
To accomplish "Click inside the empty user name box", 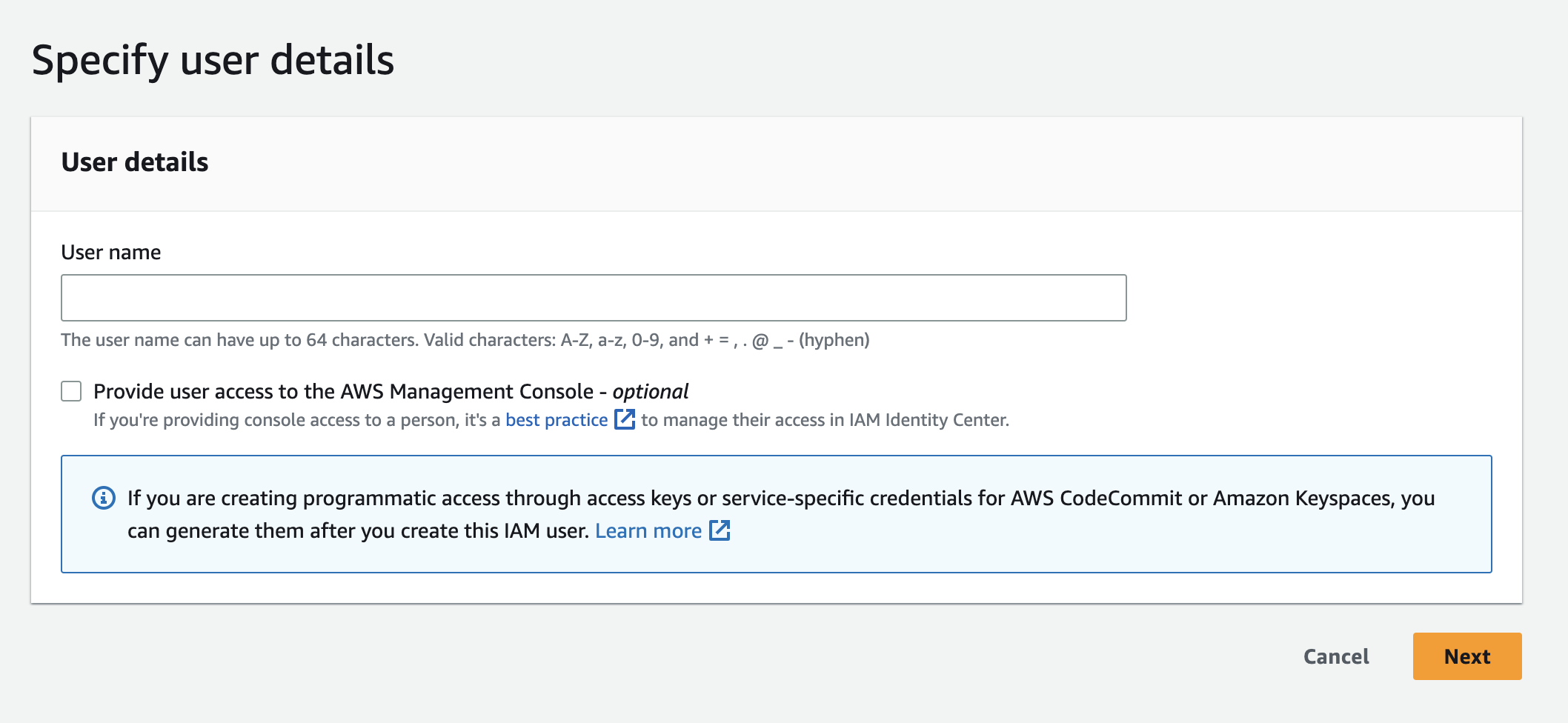I will tap(593, 297).
